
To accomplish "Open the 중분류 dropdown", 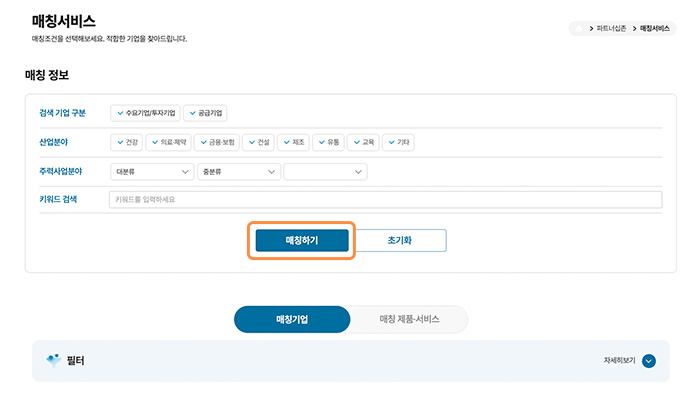I will point(239,172).
